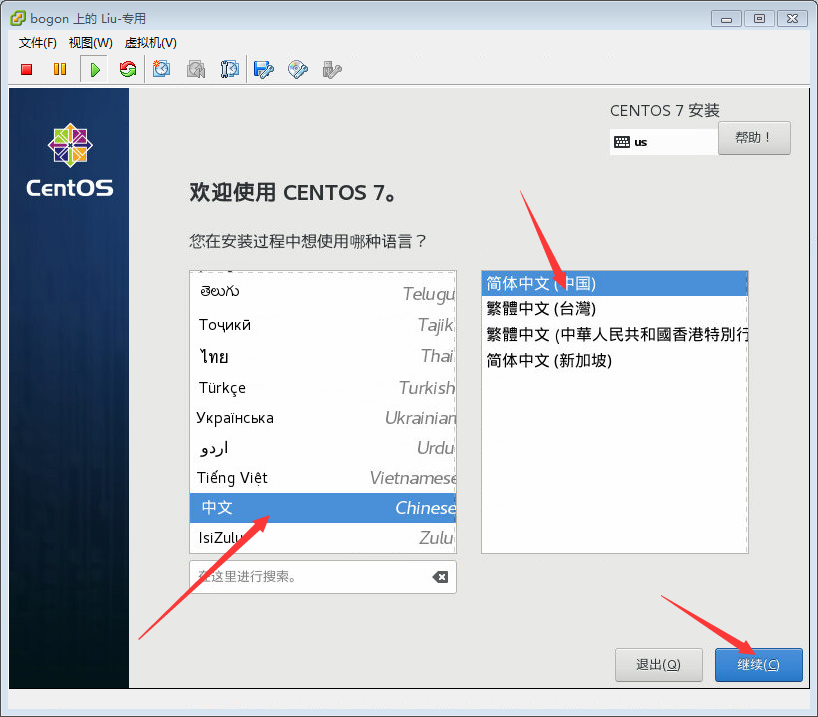Open the 视图(W) menu
This screenshot has height=717, width=818.
(91, 43)
